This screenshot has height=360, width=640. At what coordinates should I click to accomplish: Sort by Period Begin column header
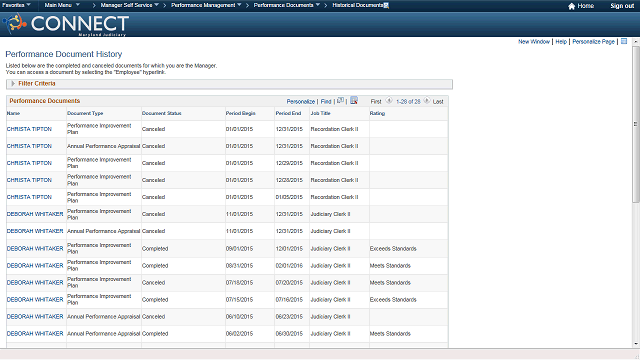[240, 113]
